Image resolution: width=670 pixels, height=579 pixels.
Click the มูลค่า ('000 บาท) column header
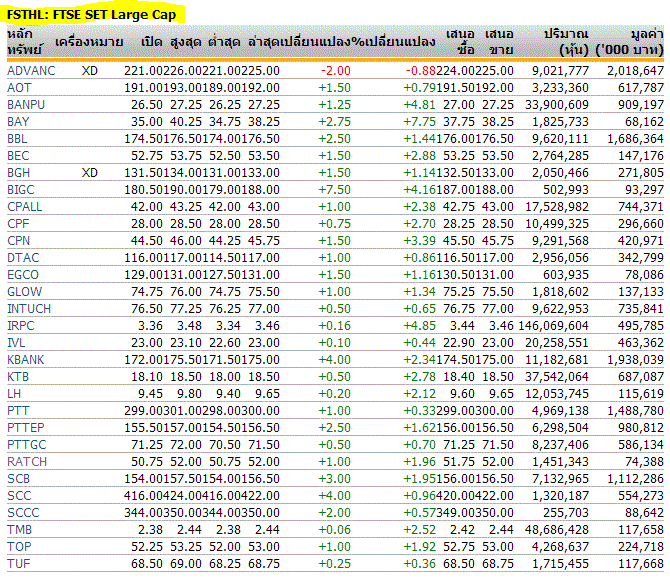pyautogui.click(x=629, y=41)
